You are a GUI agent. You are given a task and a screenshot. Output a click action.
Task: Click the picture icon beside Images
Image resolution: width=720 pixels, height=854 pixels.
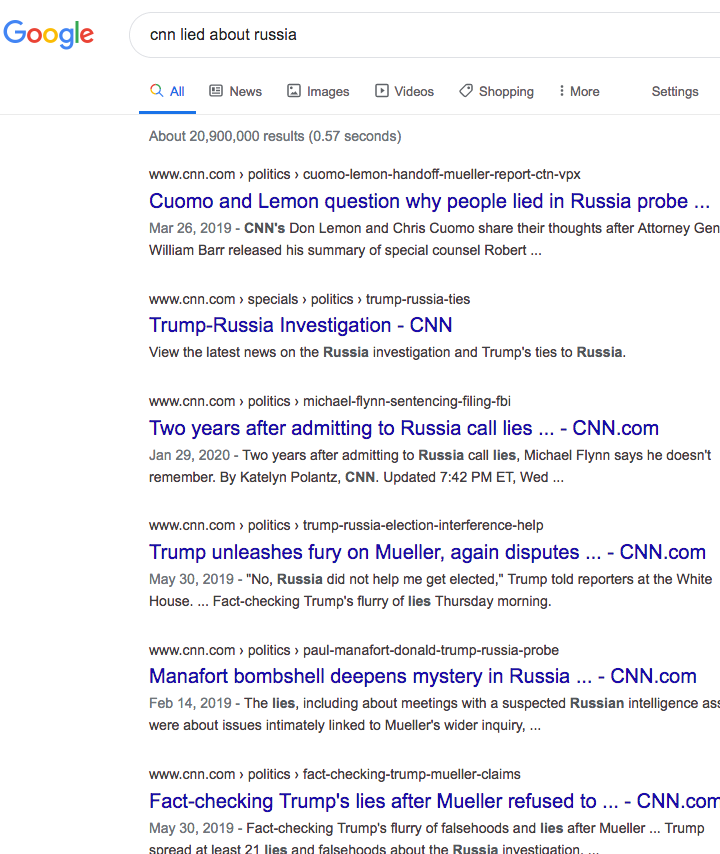coord(294,90)
